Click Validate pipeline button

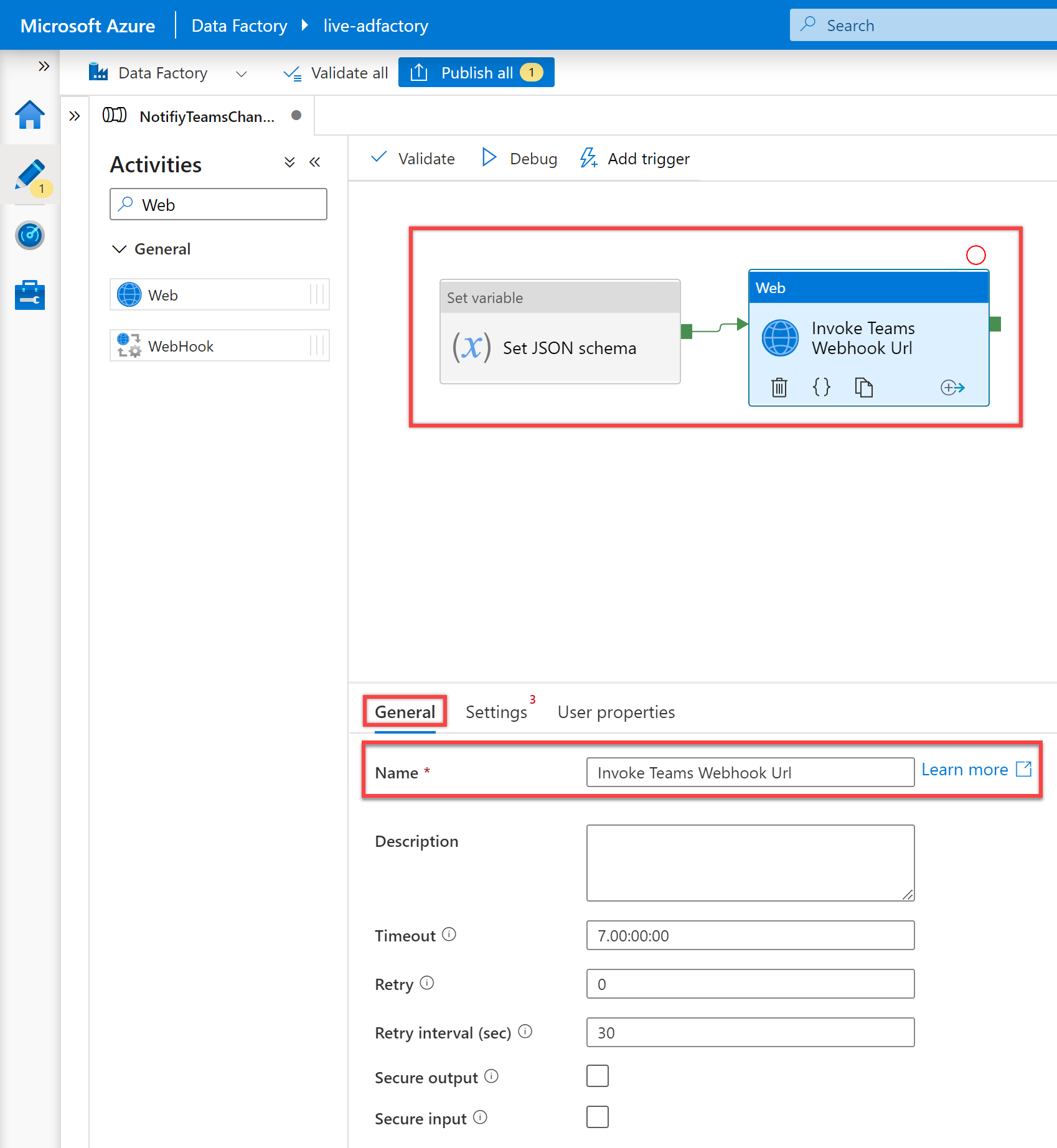pyautogui.click(x=413, y=159)
